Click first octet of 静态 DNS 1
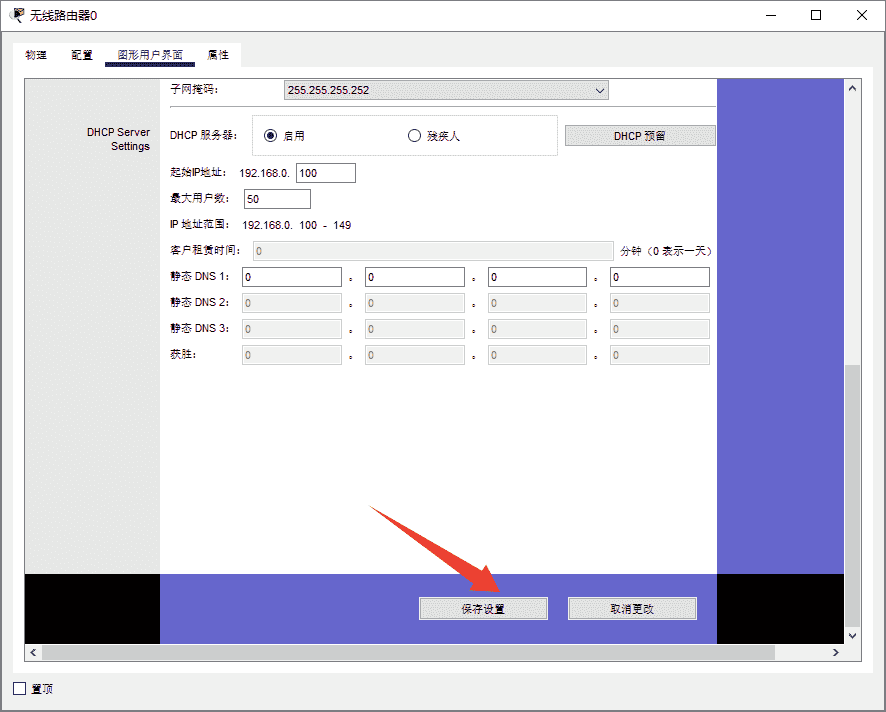Image resolution: width=886 pixels, height=712 pixels. [x=292, y=277]
